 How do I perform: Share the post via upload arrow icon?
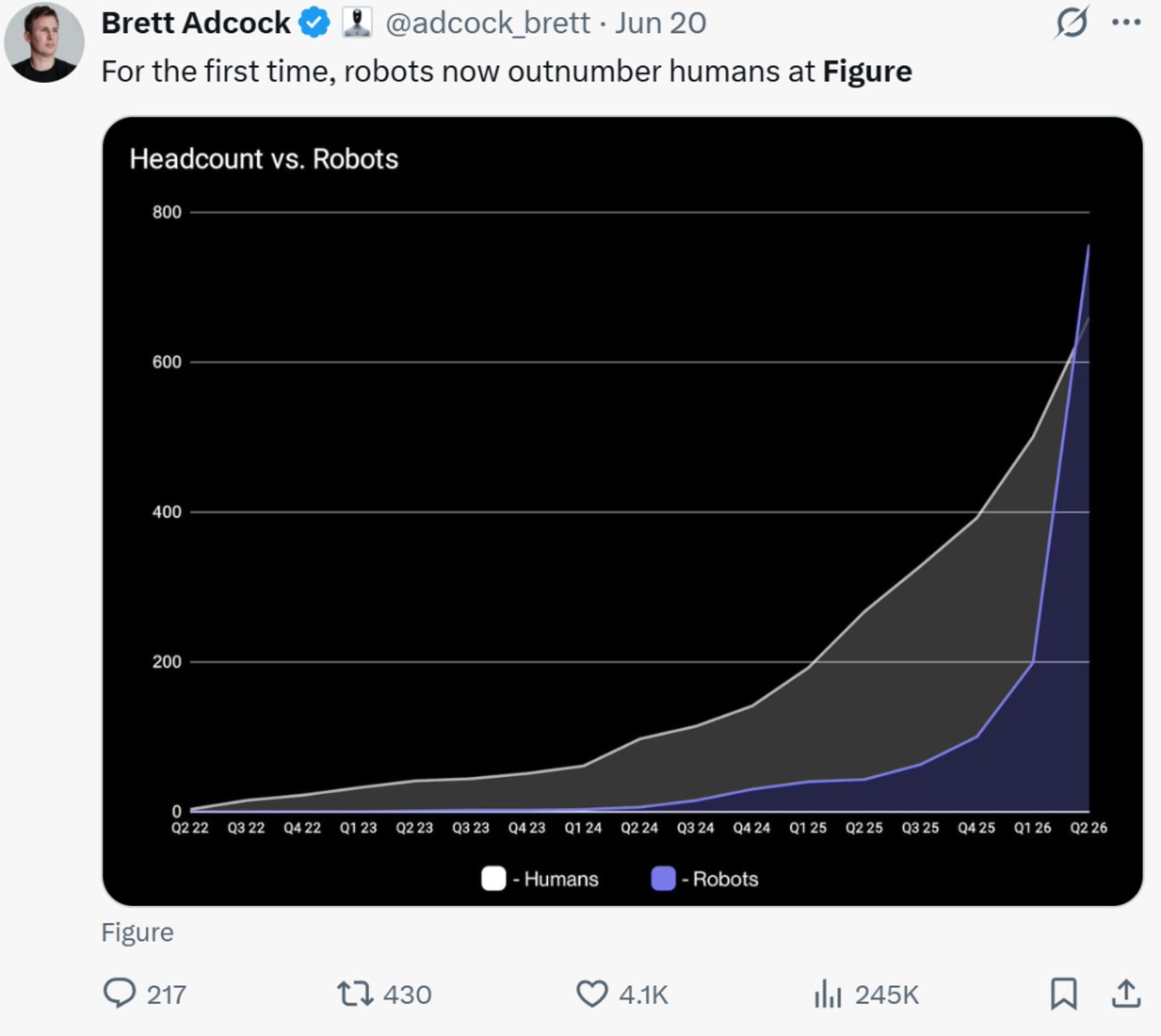pyautogui.click(x=1126, y=993)
